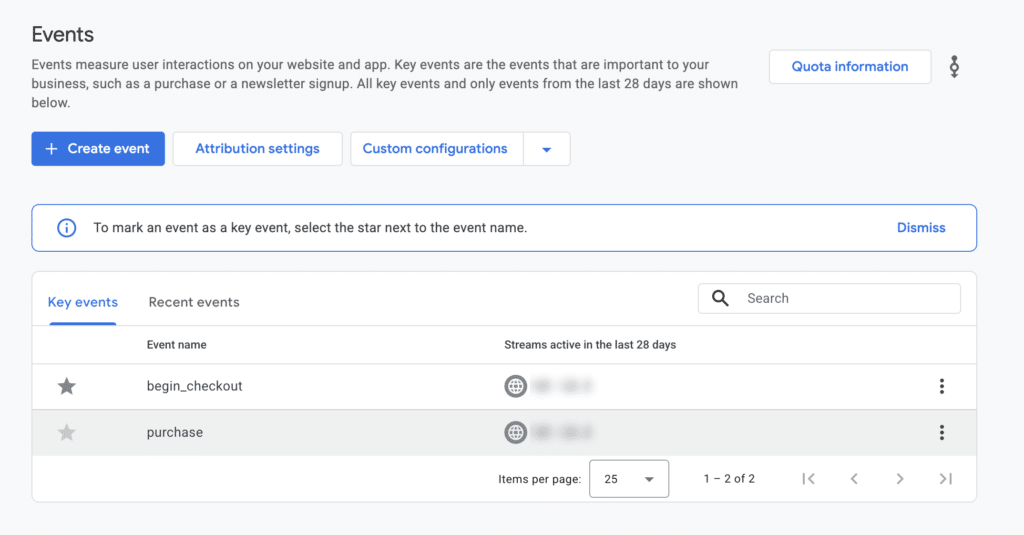Open the purchase row more-options menu
This screenshot has height=535, width=1024.
[942, 432]
